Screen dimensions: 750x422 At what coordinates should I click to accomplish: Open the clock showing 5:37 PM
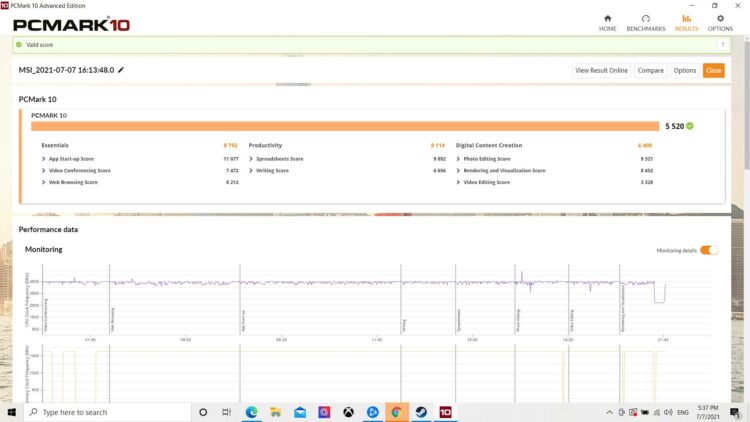pyautogui.click(x=708, y=412)
